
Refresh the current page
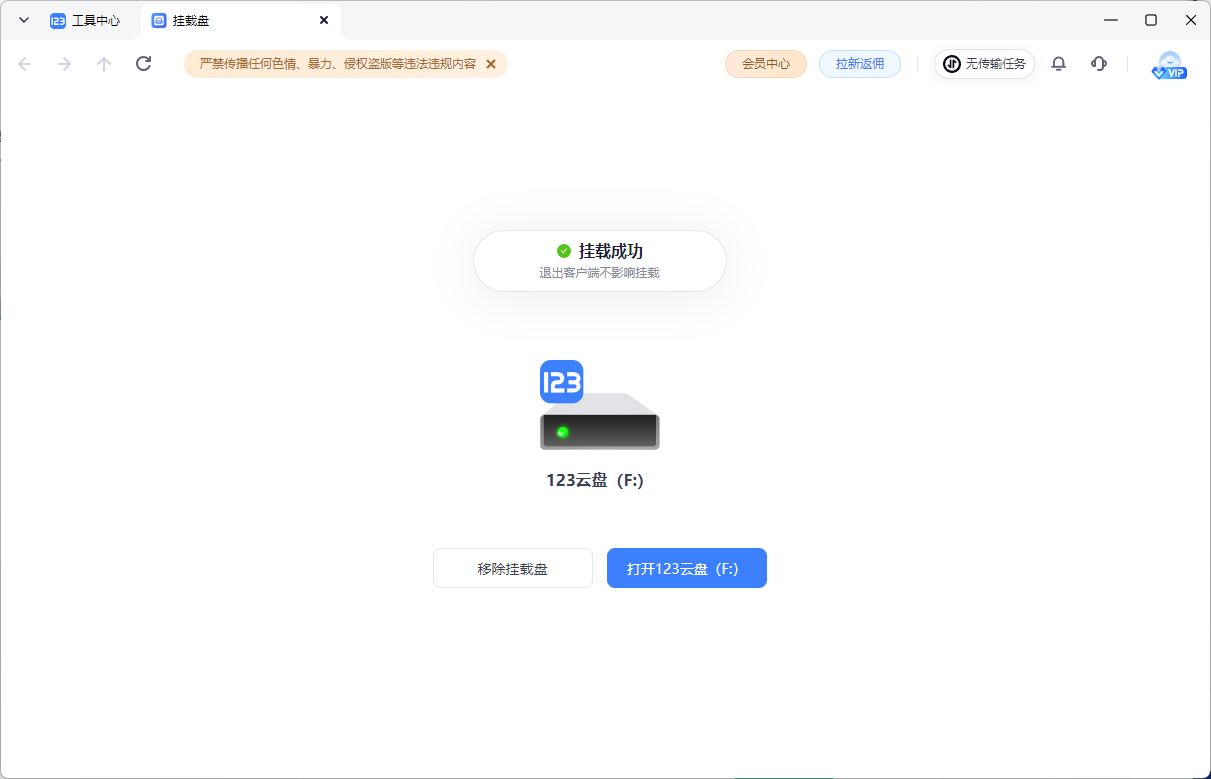143,63
